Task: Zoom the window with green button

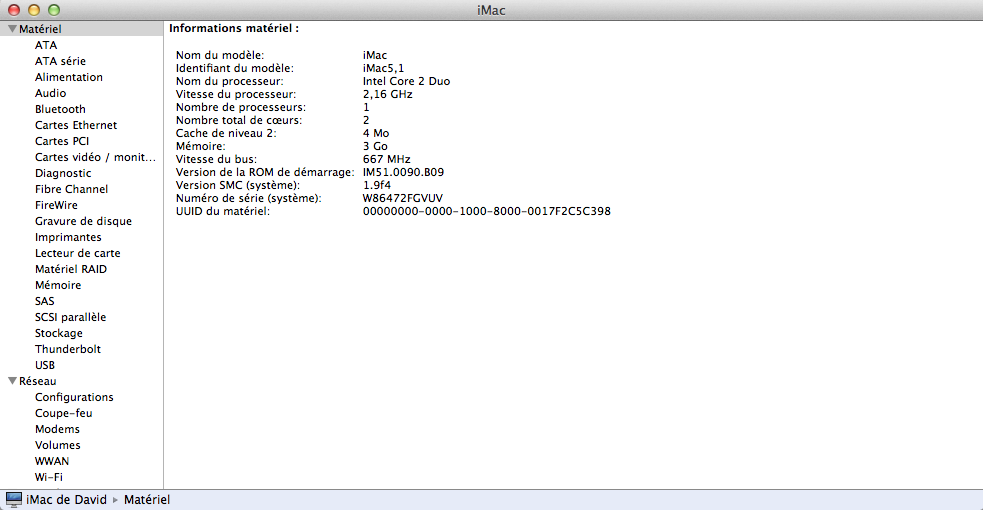Action: pos(54,10)
